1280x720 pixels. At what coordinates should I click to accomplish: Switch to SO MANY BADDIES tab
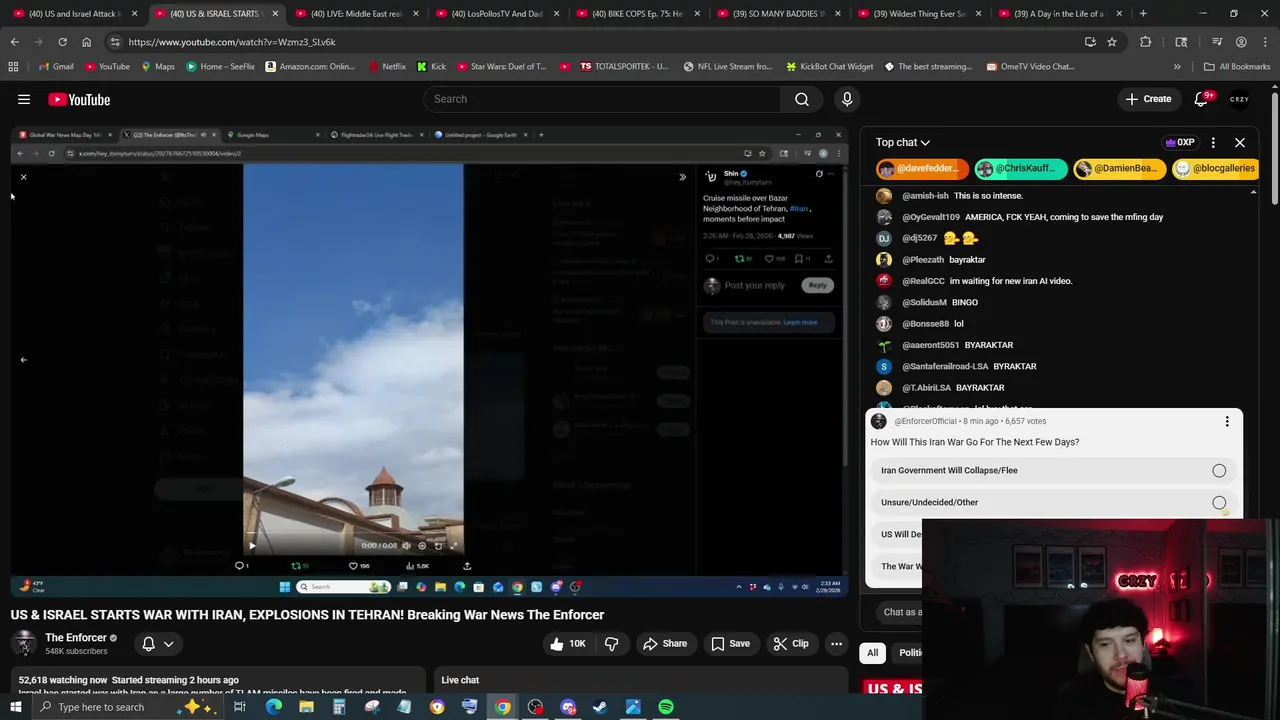click(x=778, y=14)
